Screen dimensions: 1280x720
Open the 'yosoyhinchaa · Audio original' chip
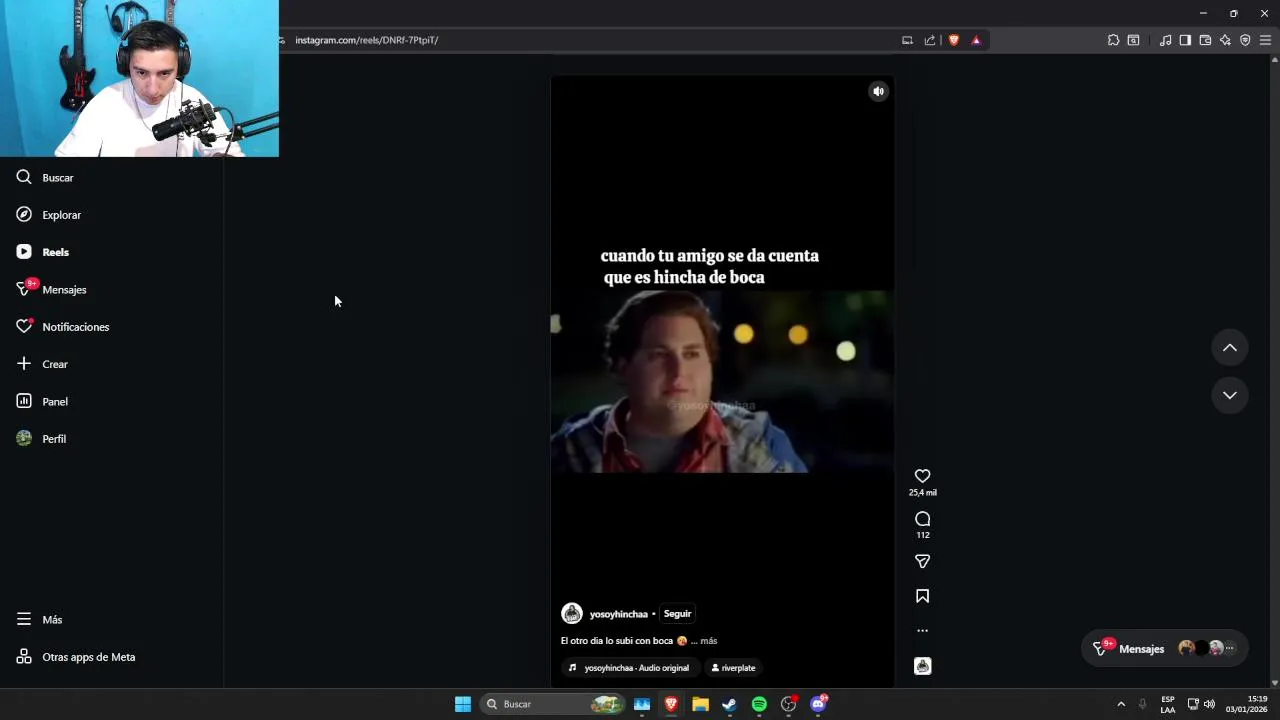click(629, 668)
